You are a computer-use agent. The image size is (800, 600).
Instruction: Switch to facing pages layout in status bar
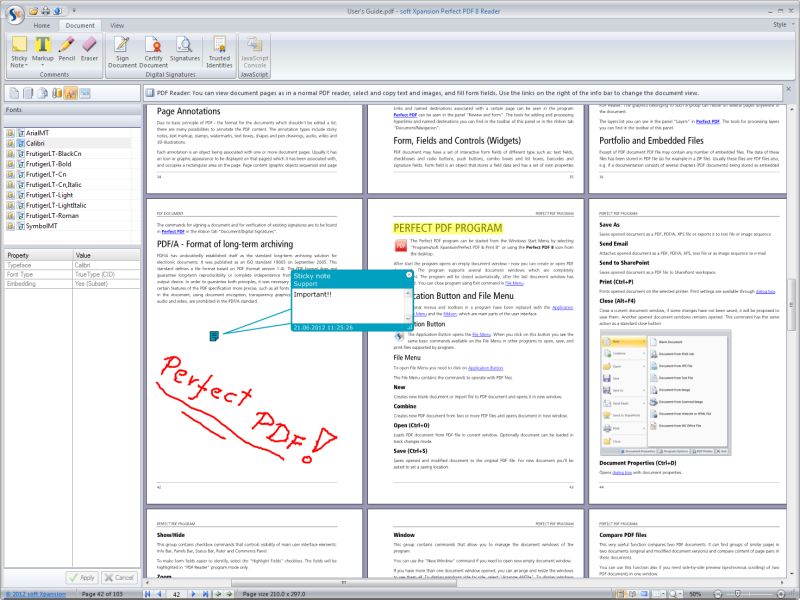coord(633,594)
